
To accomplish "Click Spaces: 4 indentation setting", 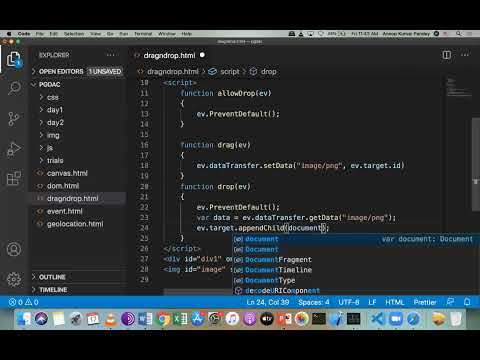I will 314,302.
